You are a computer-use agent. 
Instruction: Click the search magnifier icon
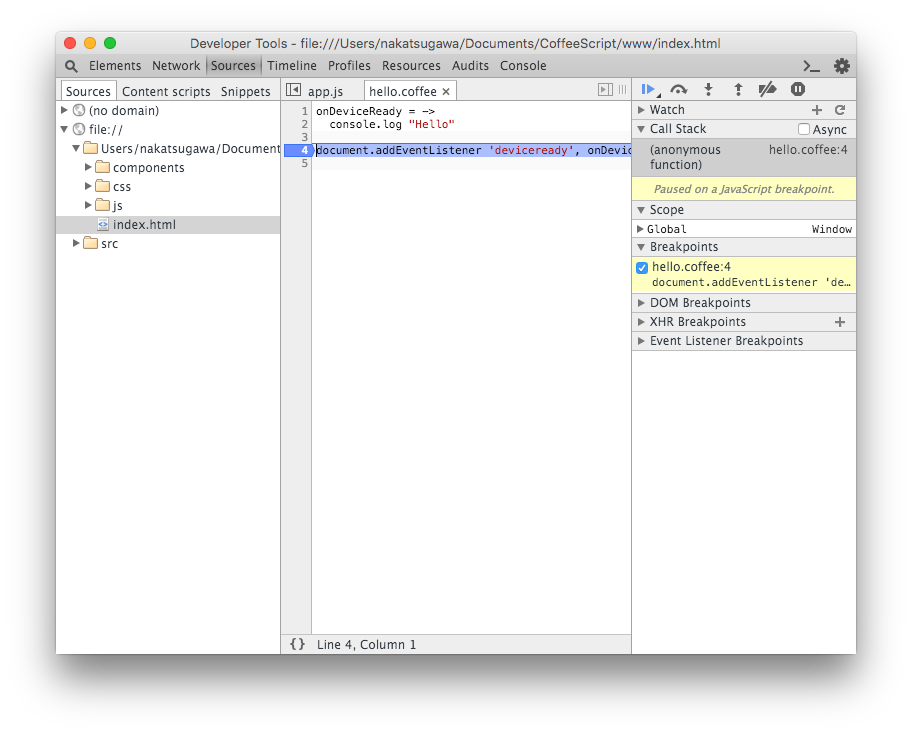point(71,66)
